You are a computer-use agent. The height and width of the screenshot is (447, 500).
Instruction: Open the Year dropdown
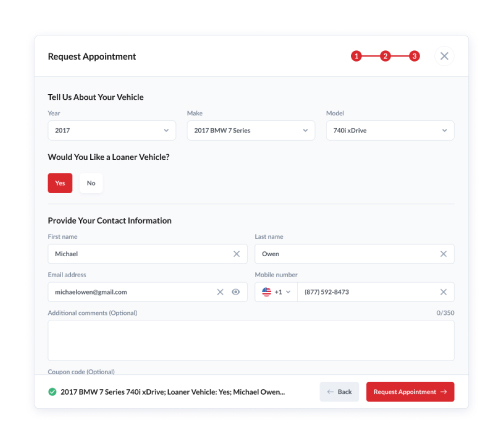coord(112,130)
